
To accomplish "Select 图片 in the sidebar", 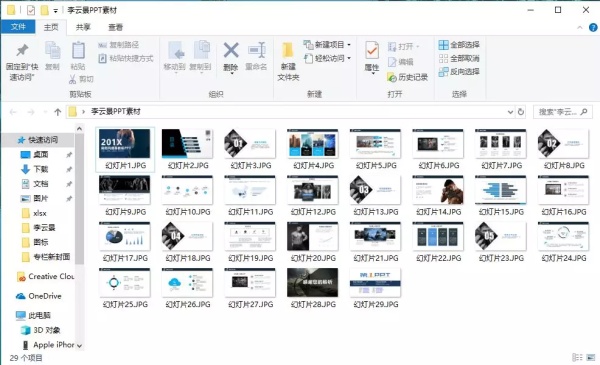I will (34, 198).
